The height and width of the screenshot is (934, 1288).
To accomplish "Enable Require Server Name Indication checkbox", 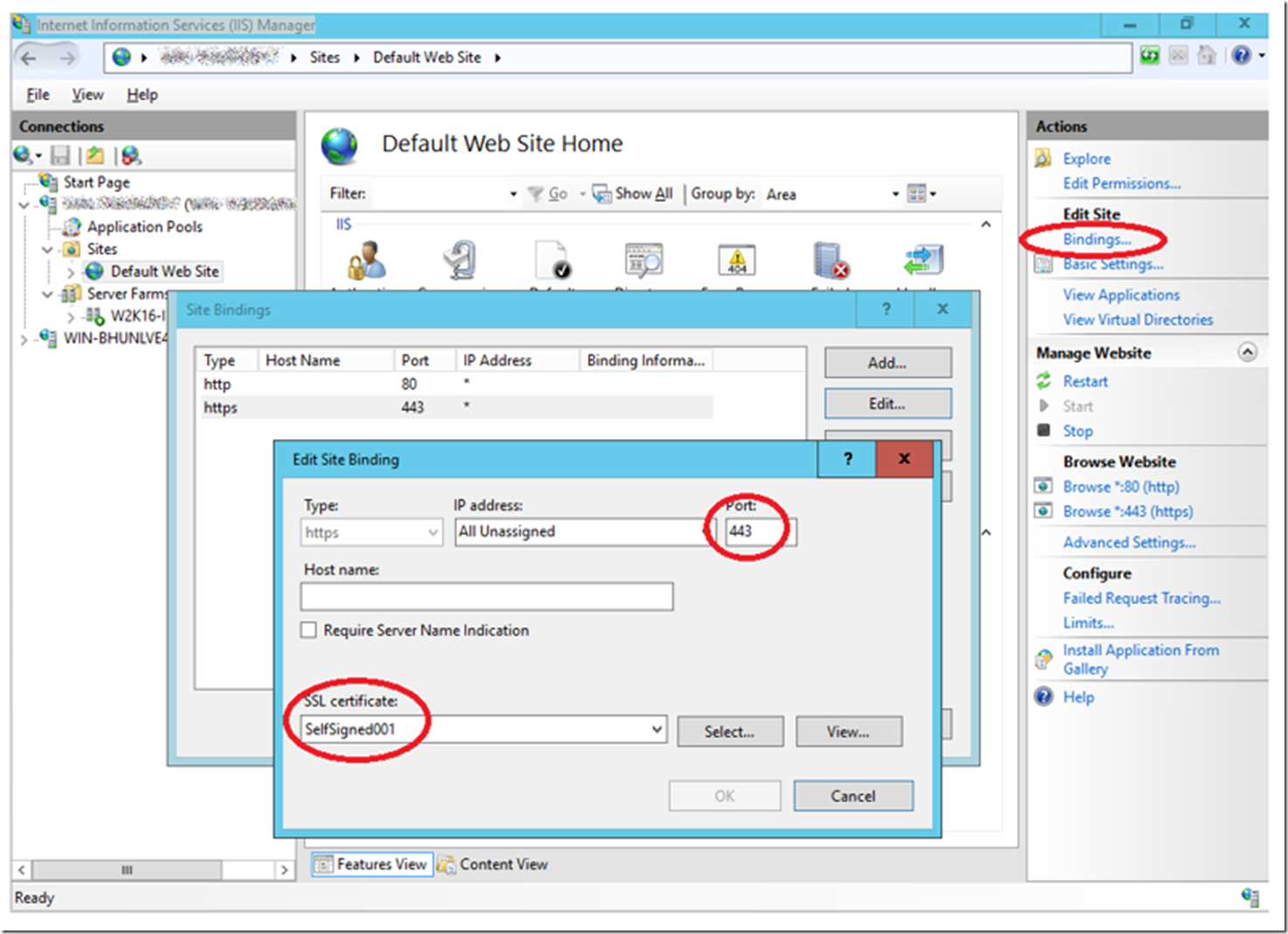I will pyautogui.click(x=308, y=630).
